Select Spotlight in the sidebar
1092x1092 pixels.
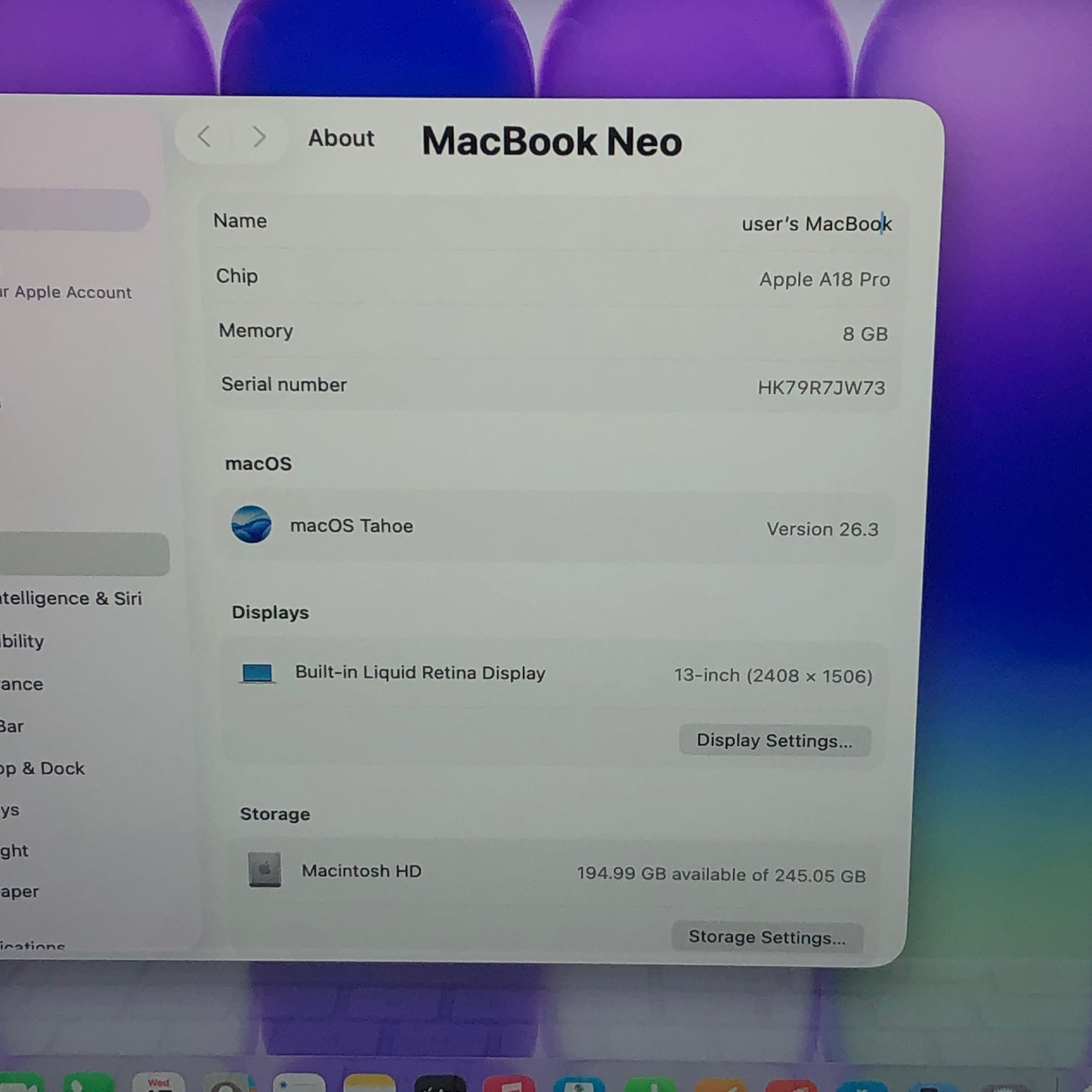14,851
